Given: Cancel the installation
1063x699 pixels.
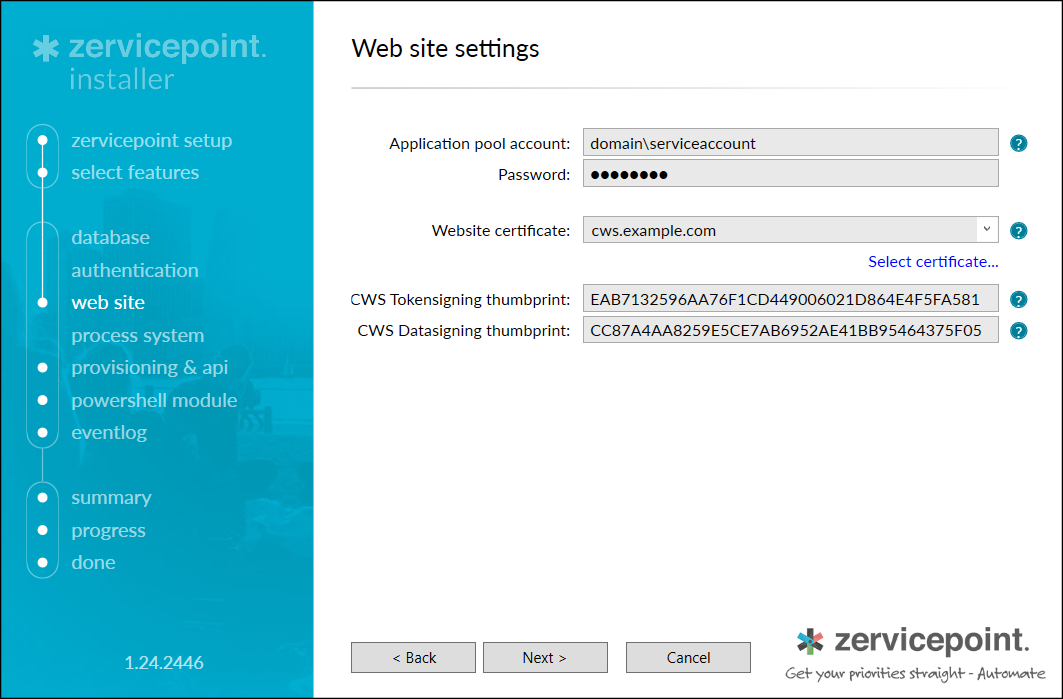Looking at the screenshot, I should coord(688,657).
